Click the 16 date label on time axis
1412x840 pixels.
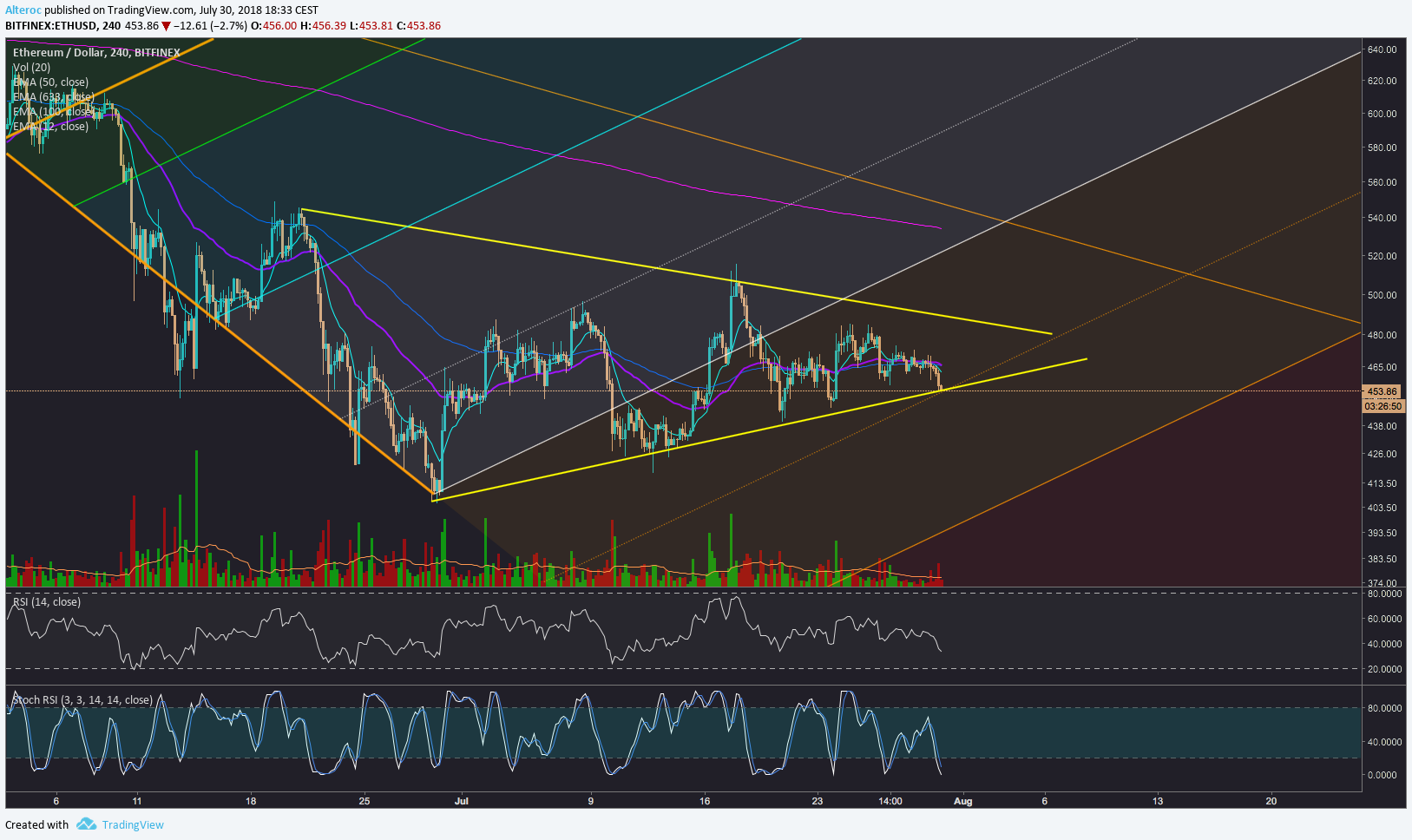click(705, 801)
